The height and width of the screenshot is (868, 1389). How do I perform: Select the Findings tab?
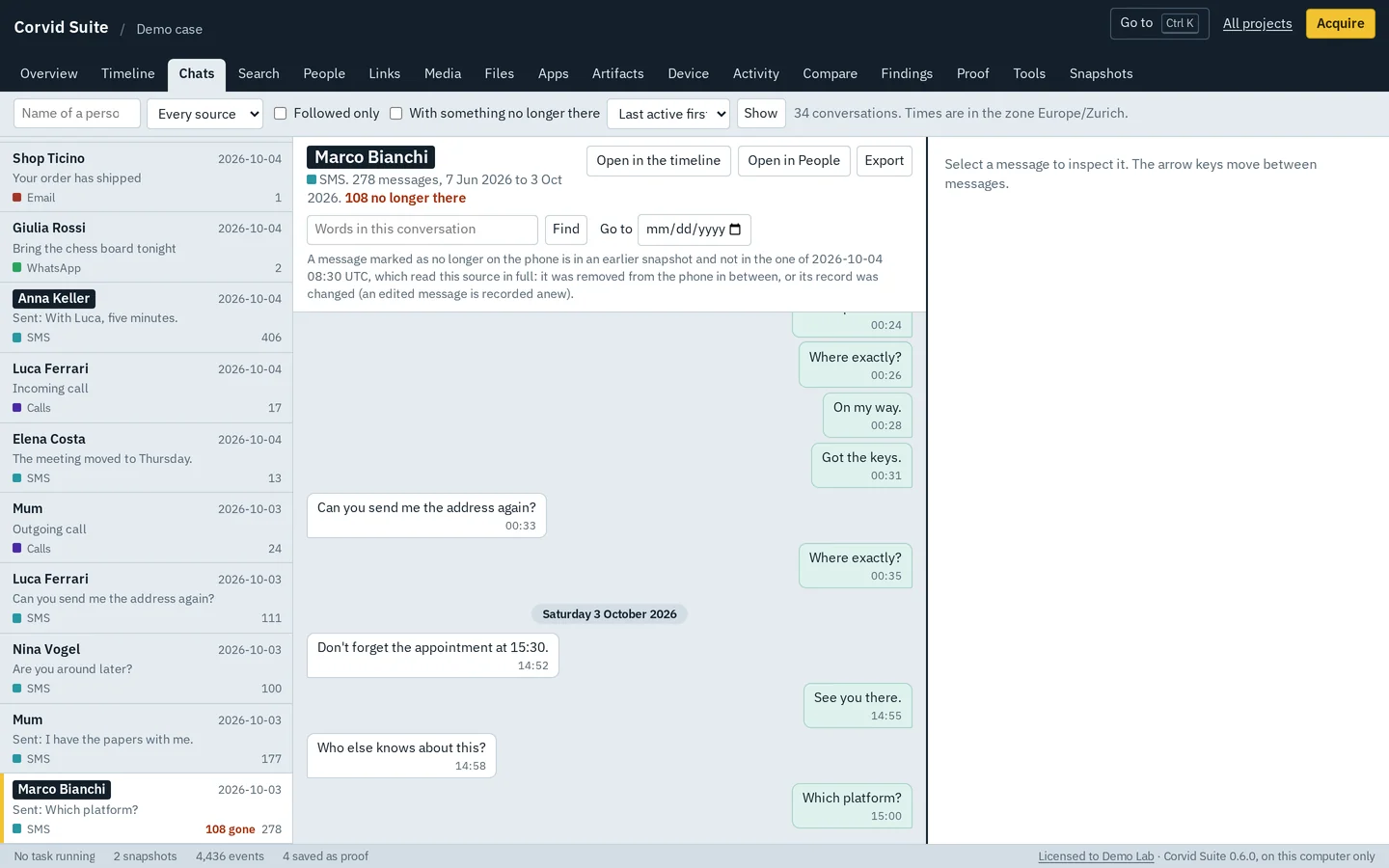pos(907,74)
